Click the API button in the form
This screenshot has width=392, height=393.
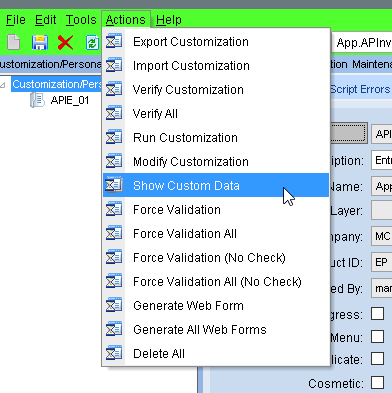[382, 134]
